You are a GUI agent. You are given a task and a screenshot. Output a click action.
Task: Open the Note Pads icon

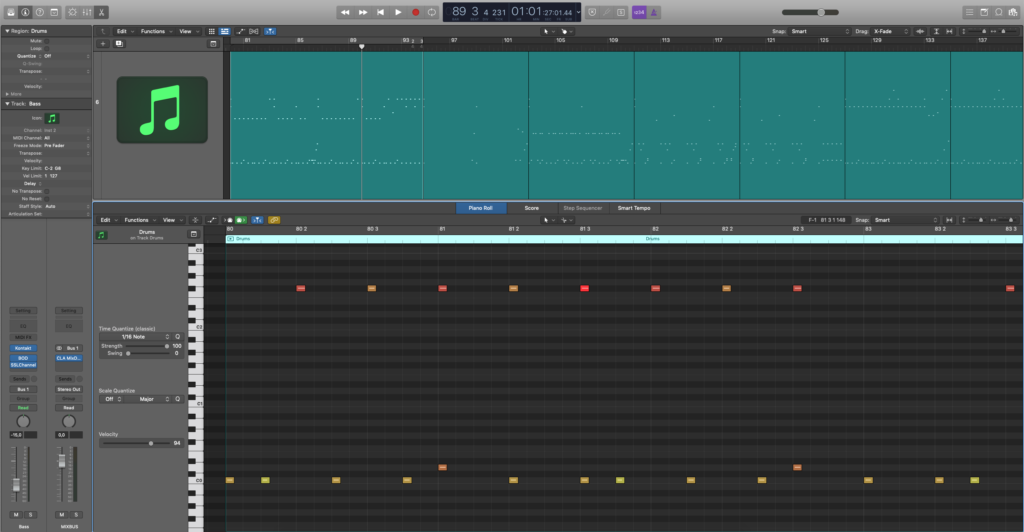click(x=984, y=12)
